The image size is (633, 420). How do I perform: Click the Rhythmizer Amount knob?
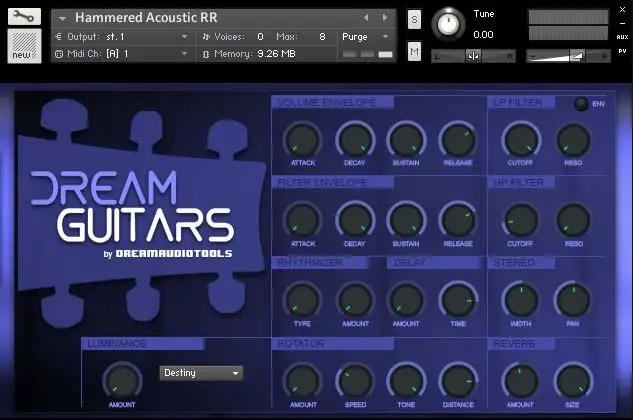355,301
